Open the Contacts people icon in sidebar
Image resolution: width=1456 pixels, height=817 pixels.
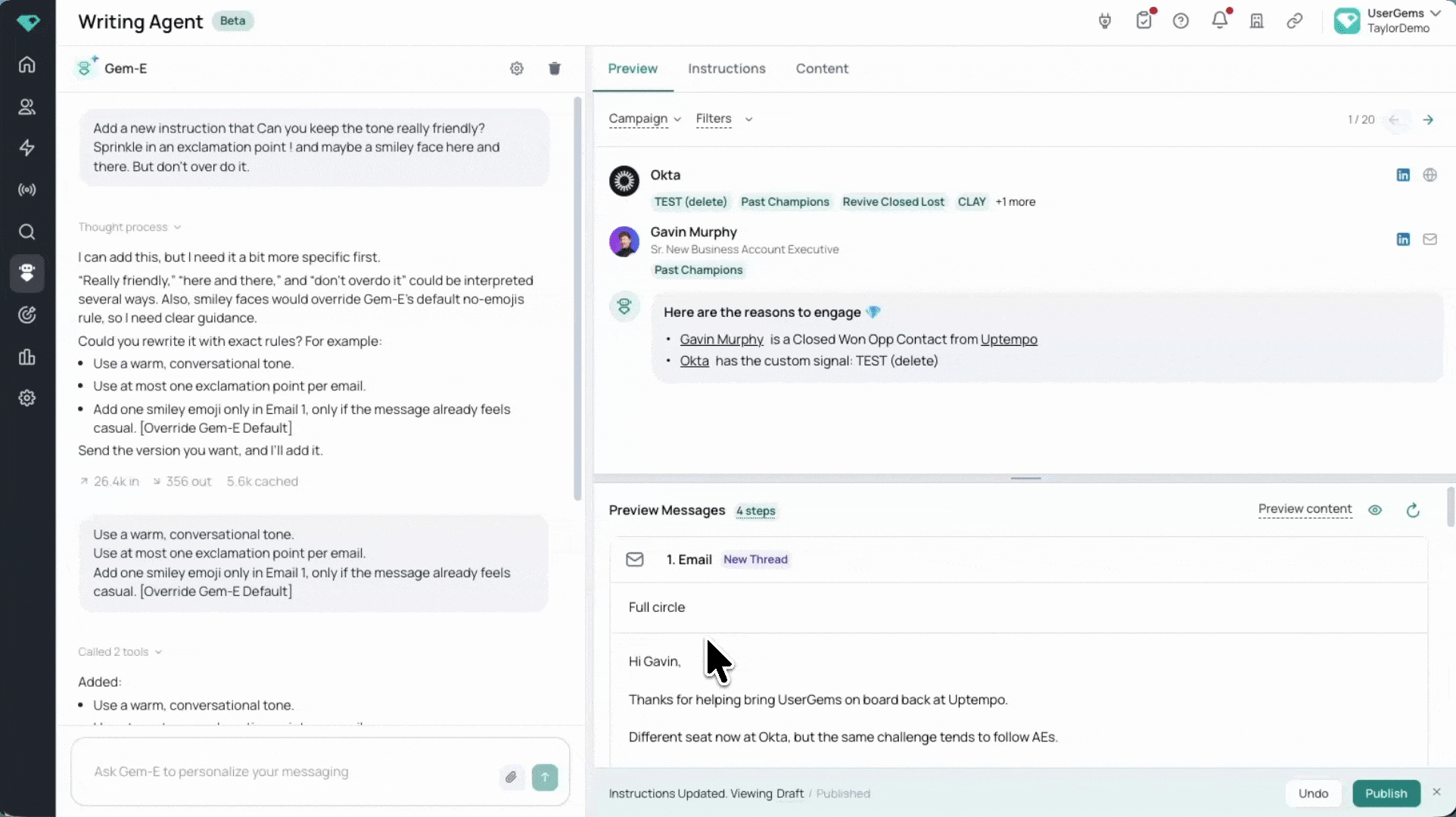(27, 107)
